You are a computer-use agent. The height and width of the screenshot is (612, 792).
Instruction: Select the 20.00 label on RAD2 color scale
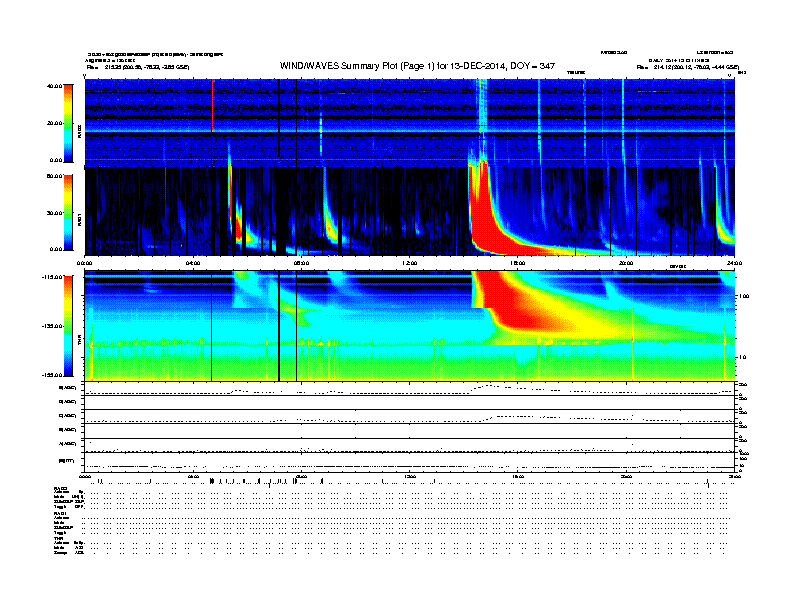[x=54, y=123]
